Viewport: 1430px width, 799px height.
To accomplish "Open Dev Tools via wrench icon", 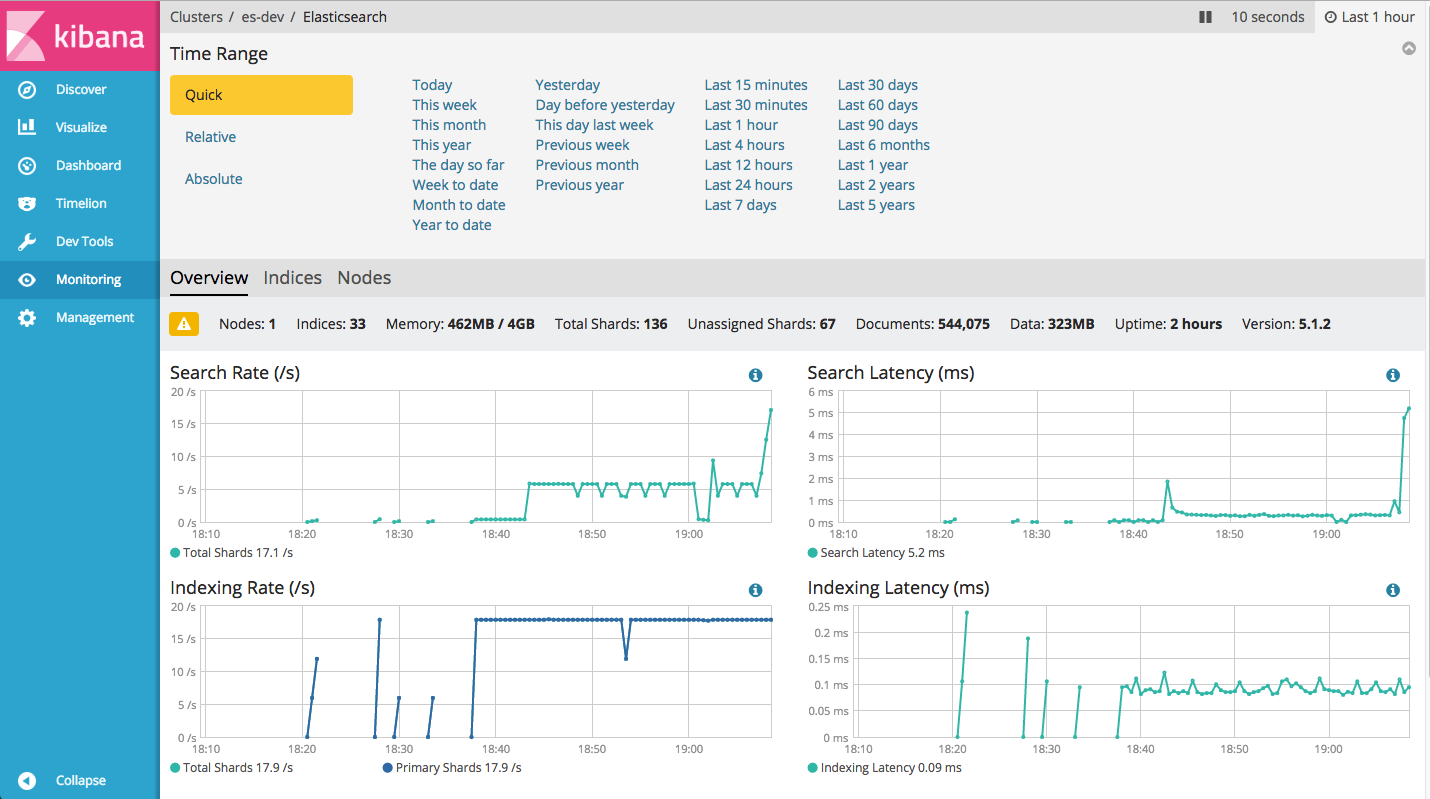I will point(27,242).
